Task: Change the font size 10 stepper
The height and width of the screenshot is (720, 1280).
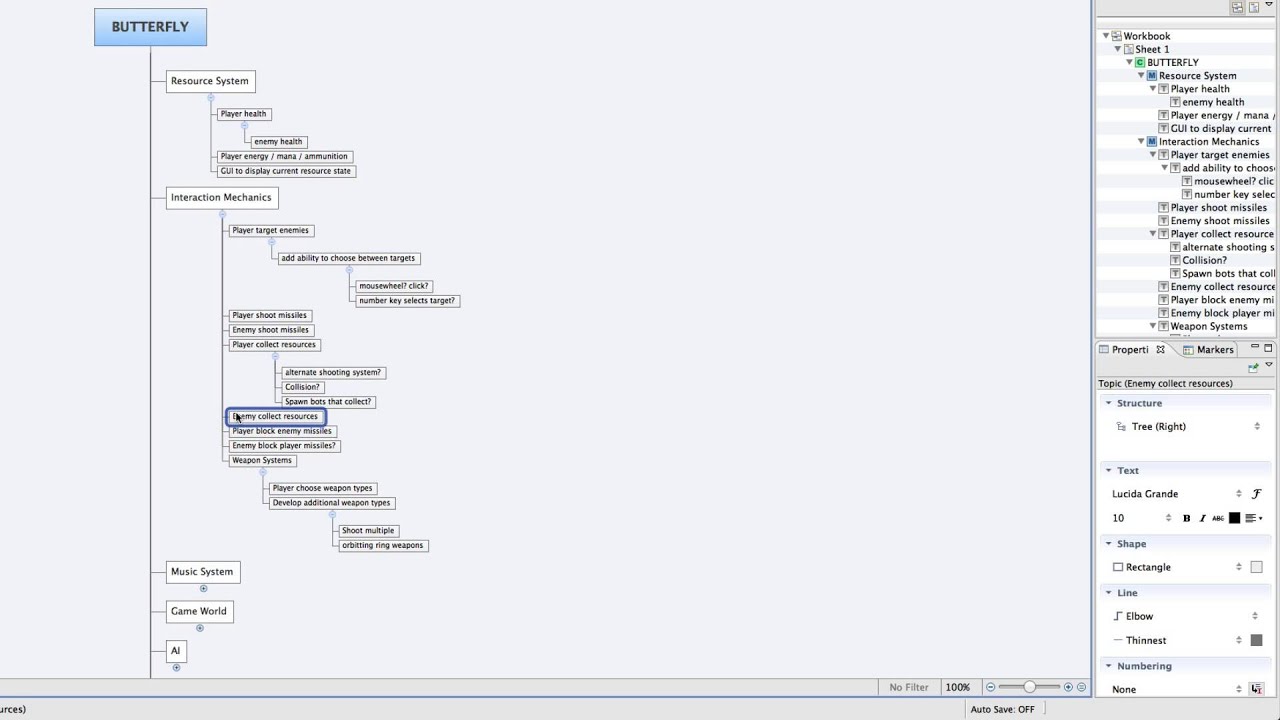Action: click(1168, 518)
